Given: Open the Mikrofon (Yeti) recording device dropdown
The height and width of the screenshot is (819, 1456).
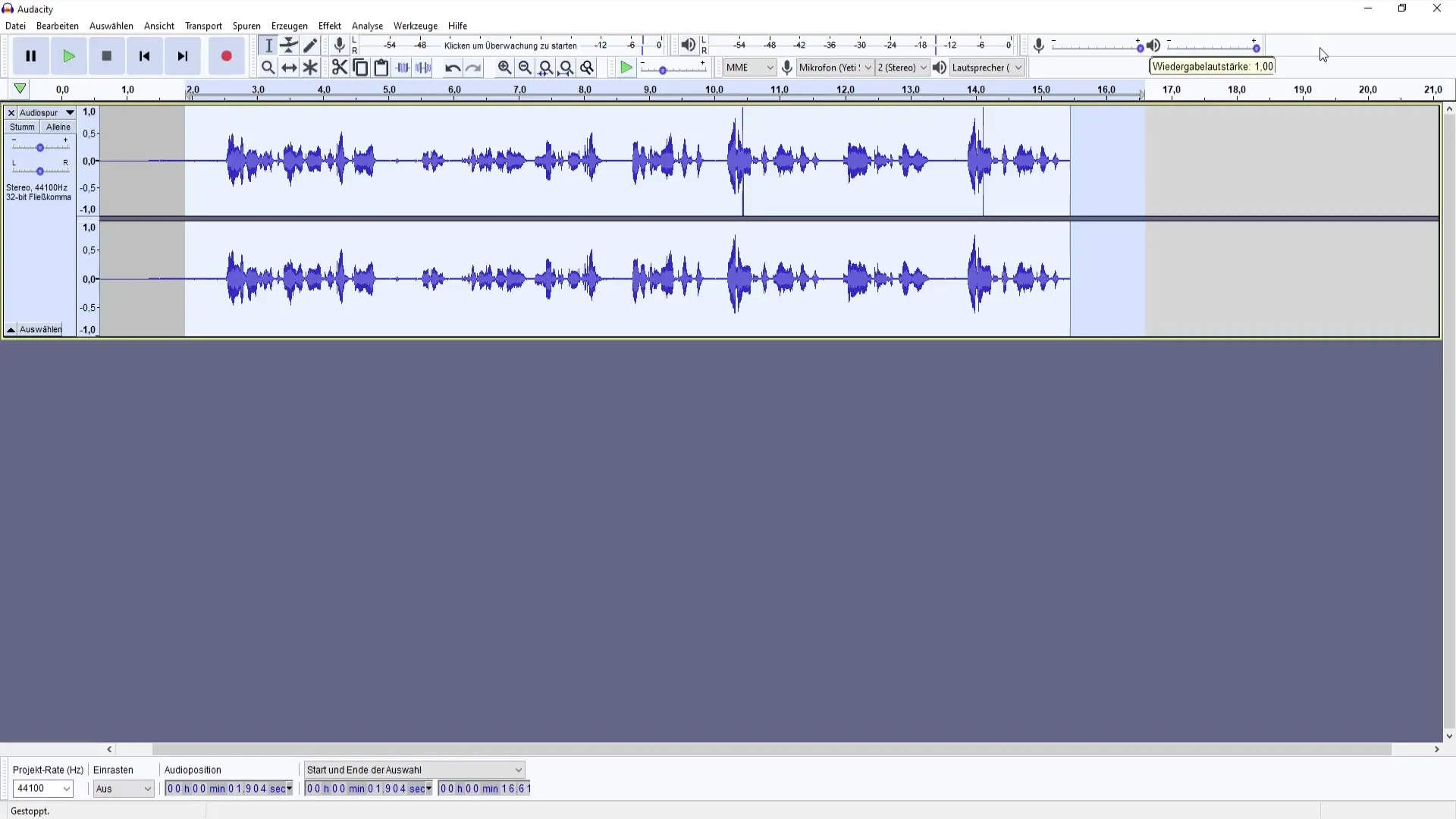Looking at the screenshot, I should click(836, 67).
